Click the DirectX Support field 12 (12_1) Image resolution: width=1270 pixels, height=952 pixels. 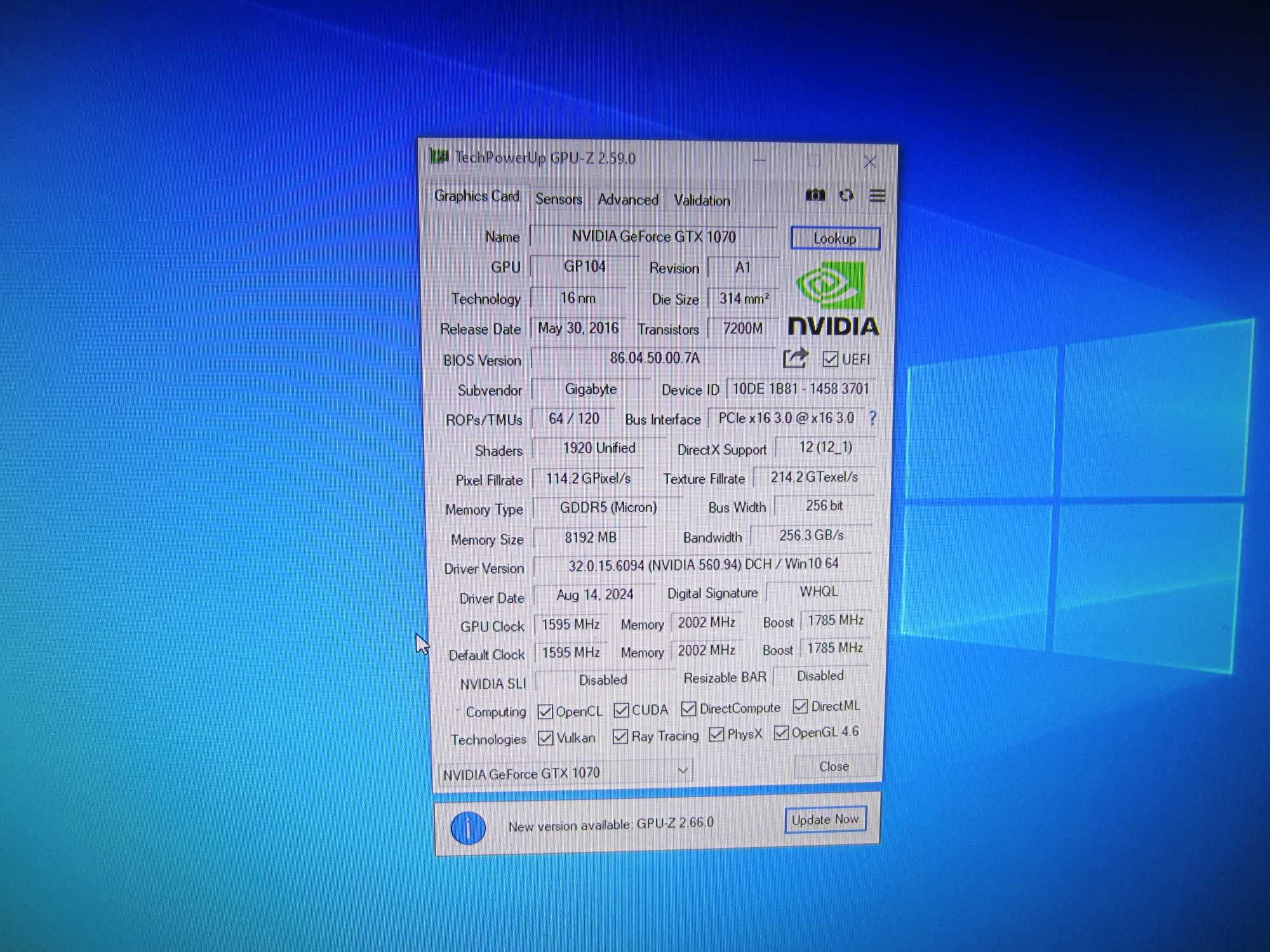tap(825, 447)
